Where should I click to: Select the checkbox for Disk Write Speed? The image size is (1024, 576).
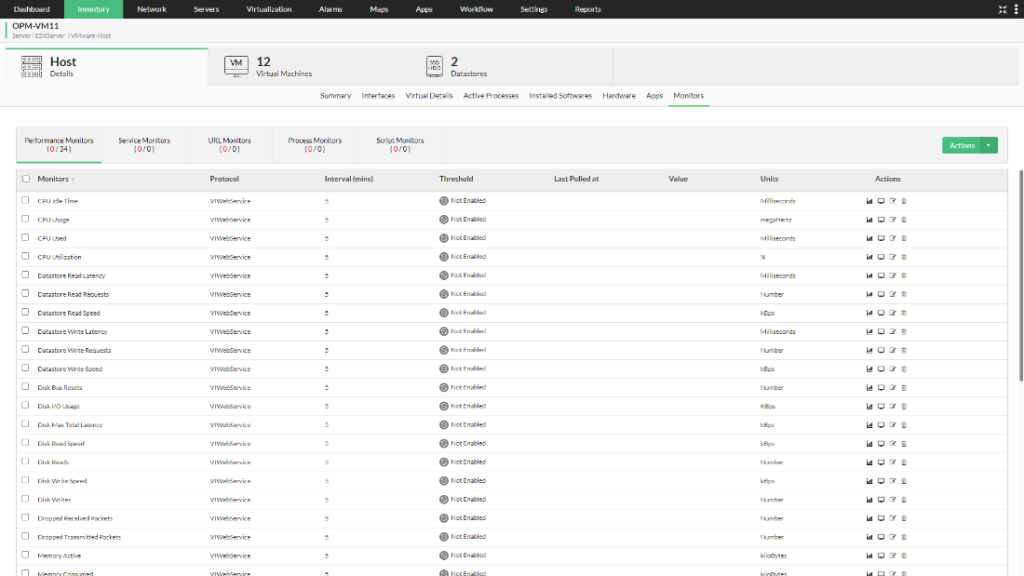click(x=25, y=480)
